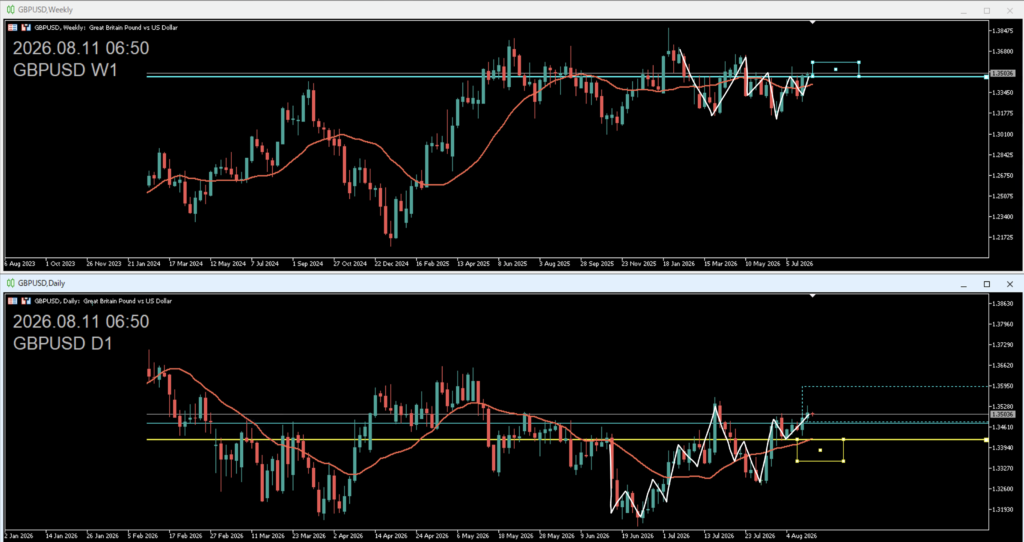Minimize the GBPUSD,Daily chart window

point(963,285)
